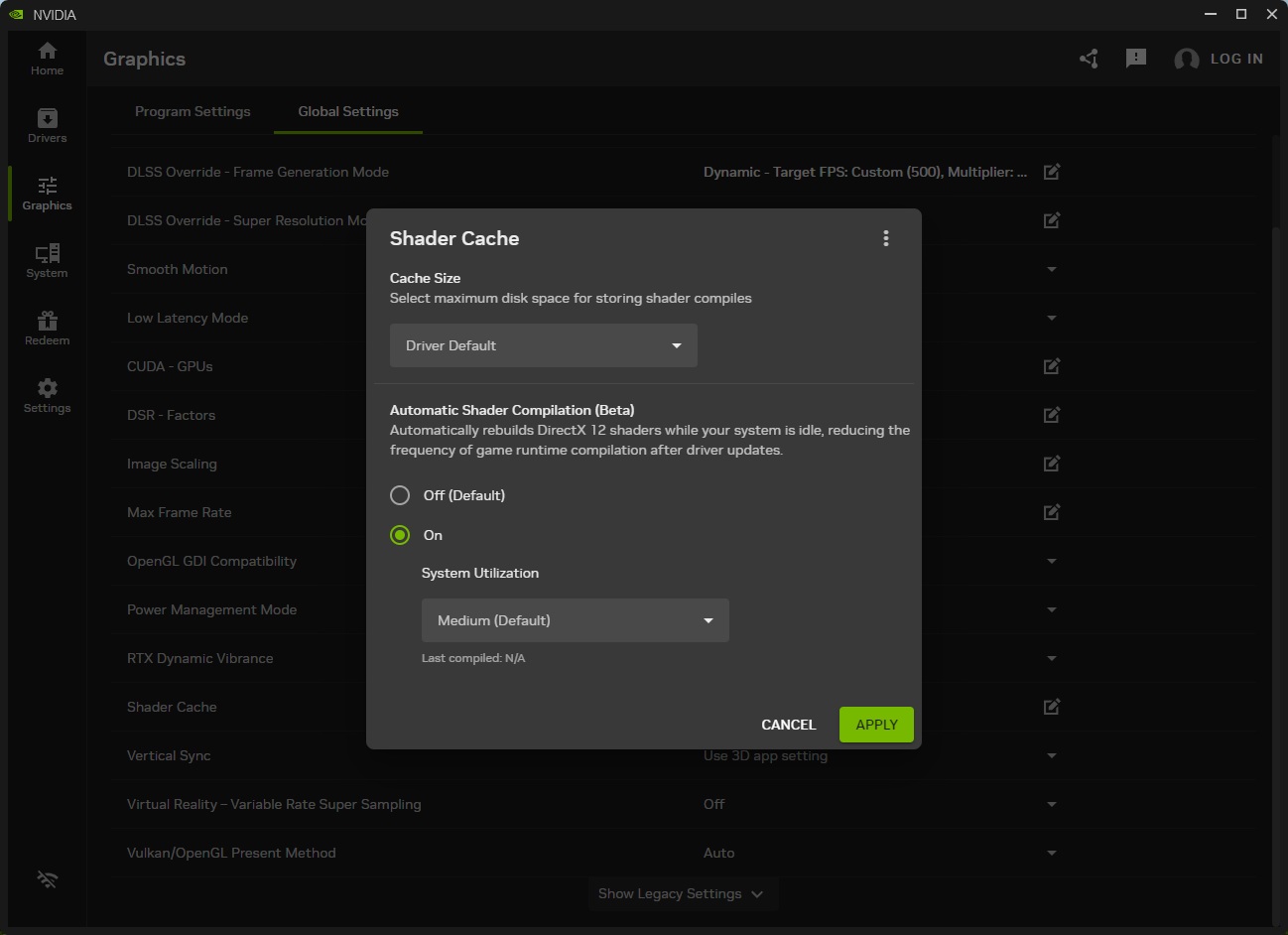The height and width of the screenshot is (935, 1288).
Task: Open the Home page in sidebar
Action: click(x=47, y=59)
